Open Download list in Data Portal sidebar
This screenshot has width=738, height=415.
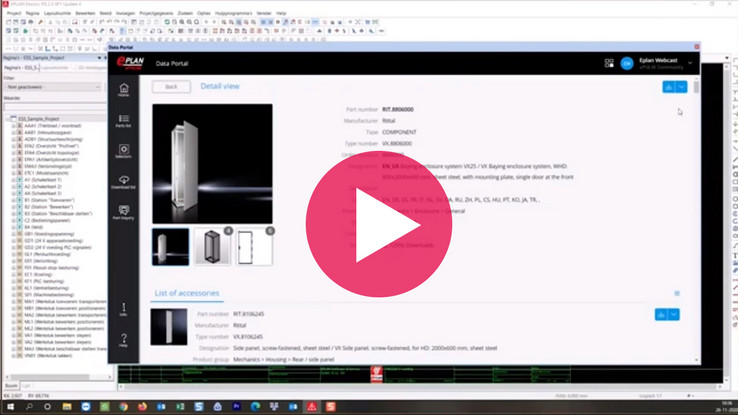point(124,182)
